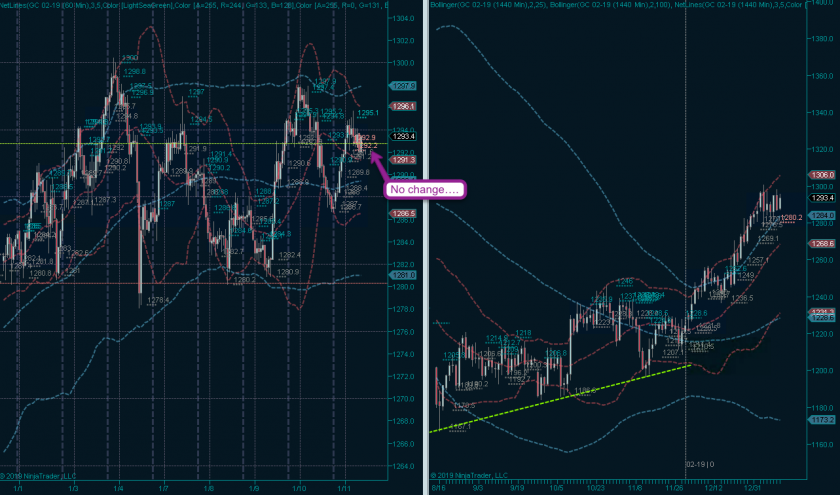Click the 1/1 date label on the time axis

(x=18, y=489)
